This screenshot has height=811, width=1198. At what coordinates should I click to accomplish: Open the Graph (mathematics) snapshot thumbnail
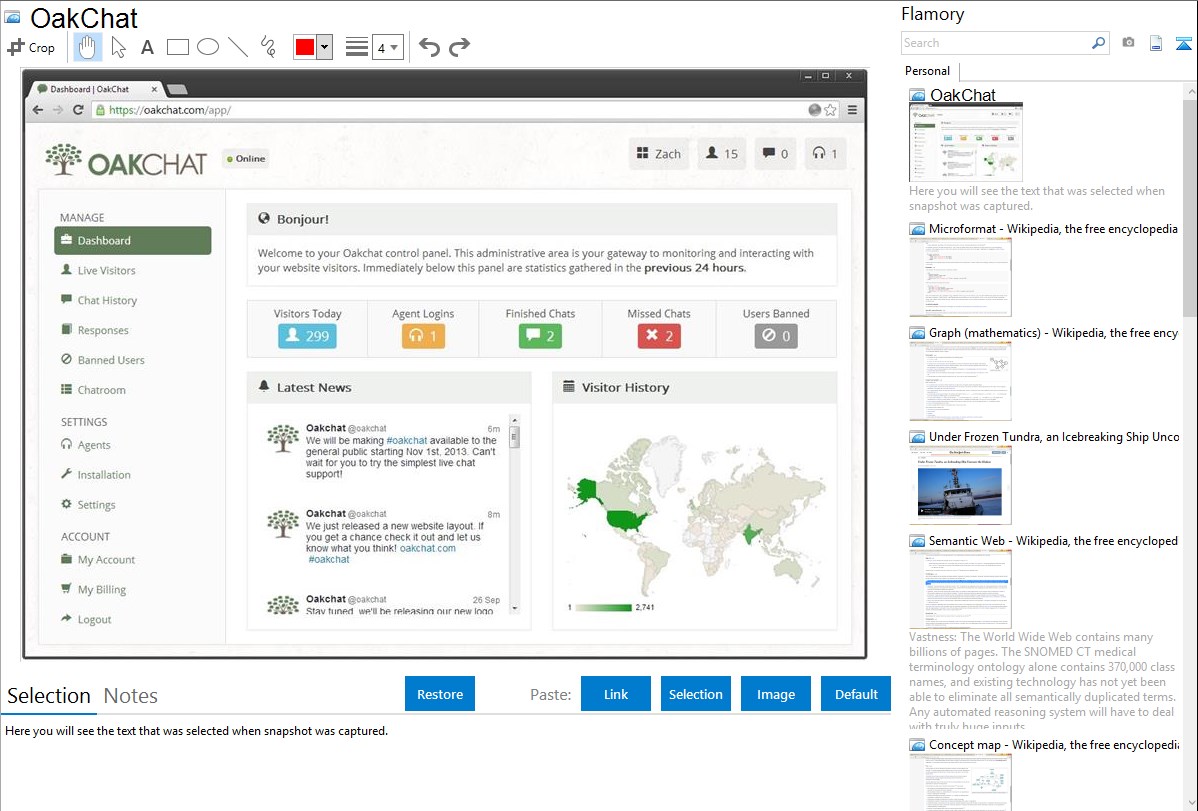pyautogui.click(x=960, y=381)
